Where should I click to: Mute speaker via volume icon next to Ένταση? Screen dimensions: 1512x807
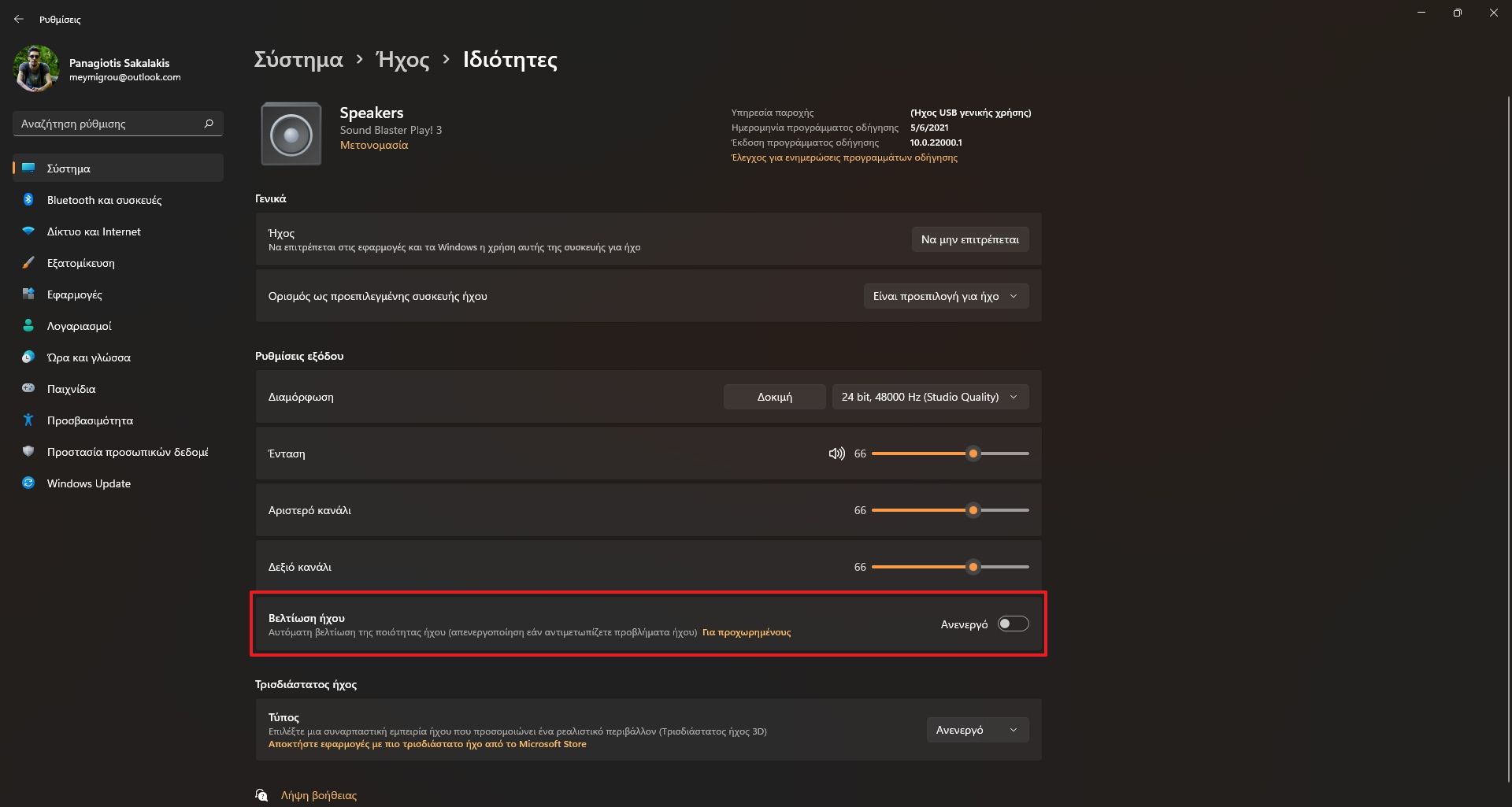(836, 453)
